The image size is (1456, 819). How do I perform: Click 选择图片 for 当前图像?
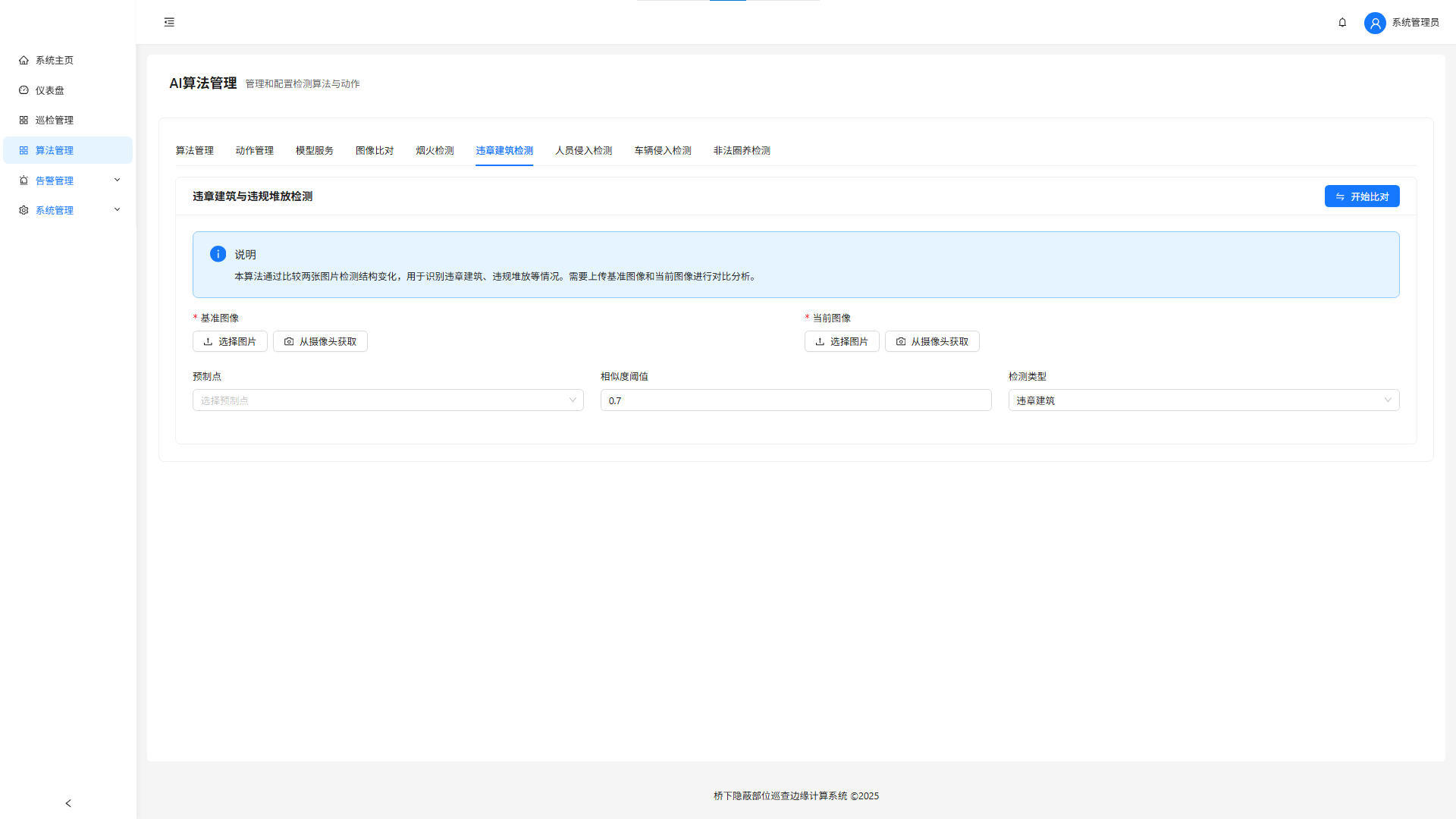coord(842,341)
